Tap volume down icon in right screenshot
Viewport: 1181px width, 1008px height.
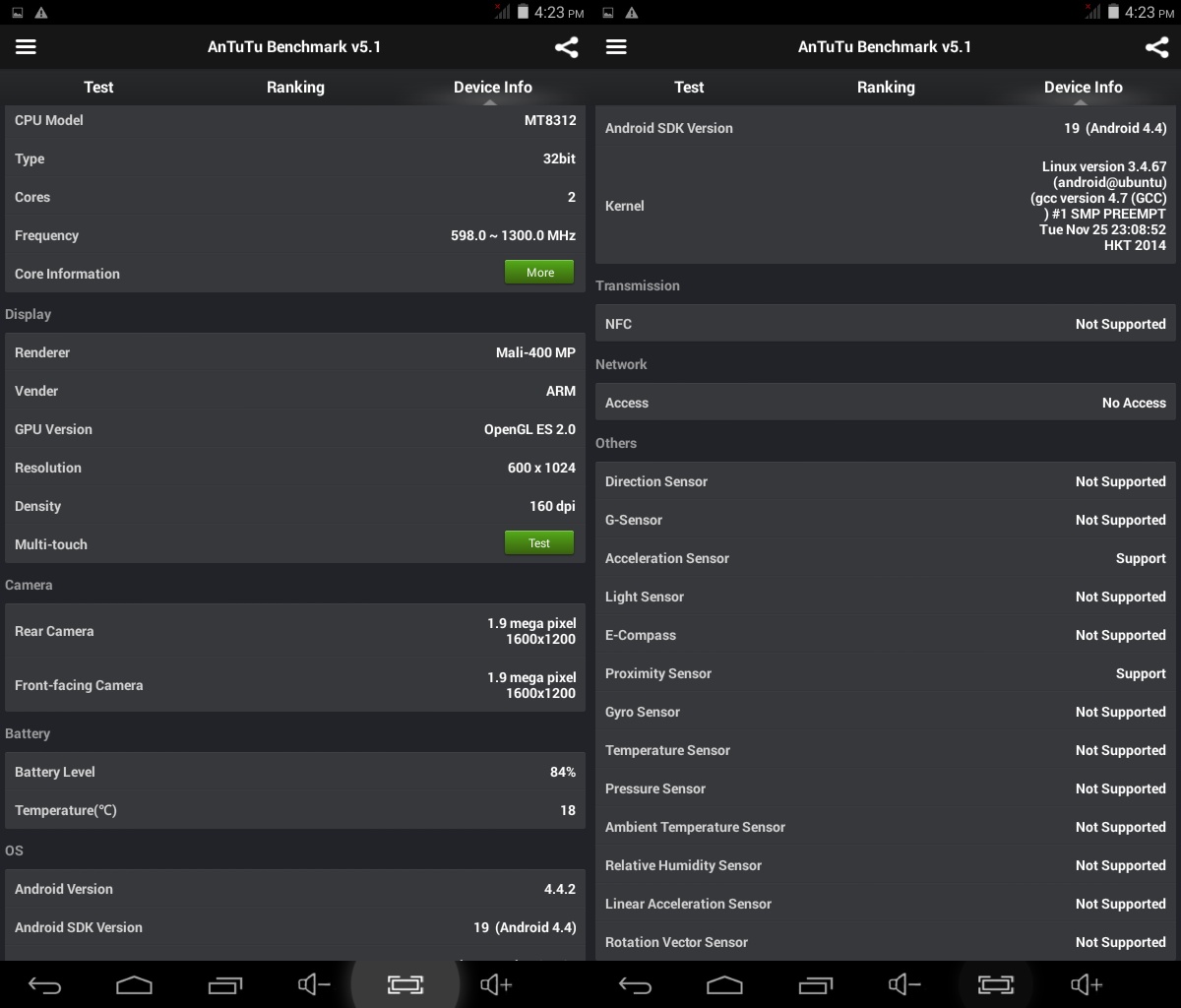pos(904,984)
